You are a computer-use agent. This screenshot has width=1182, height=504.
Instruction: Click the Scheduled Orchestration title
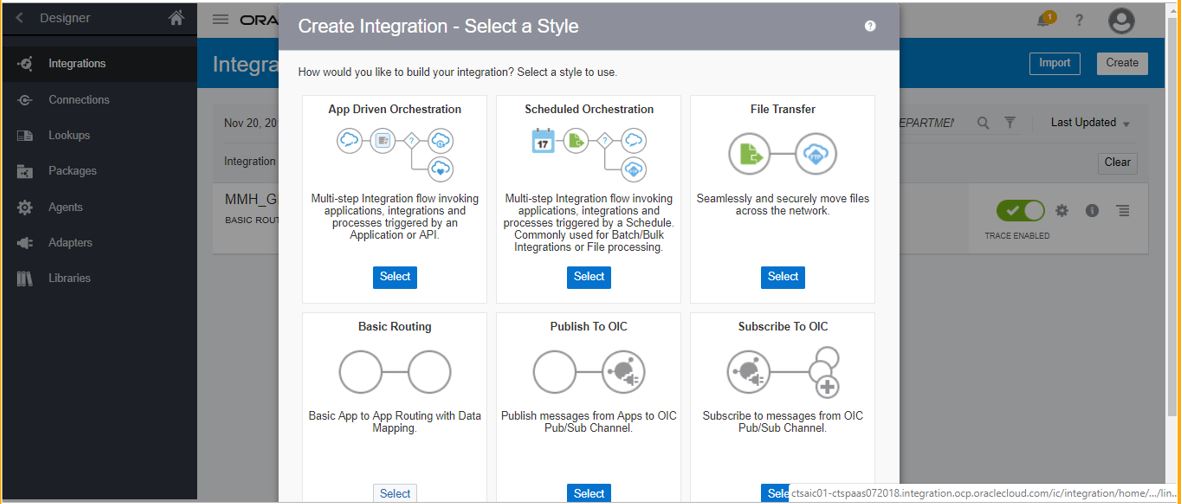tap(589, 109)
